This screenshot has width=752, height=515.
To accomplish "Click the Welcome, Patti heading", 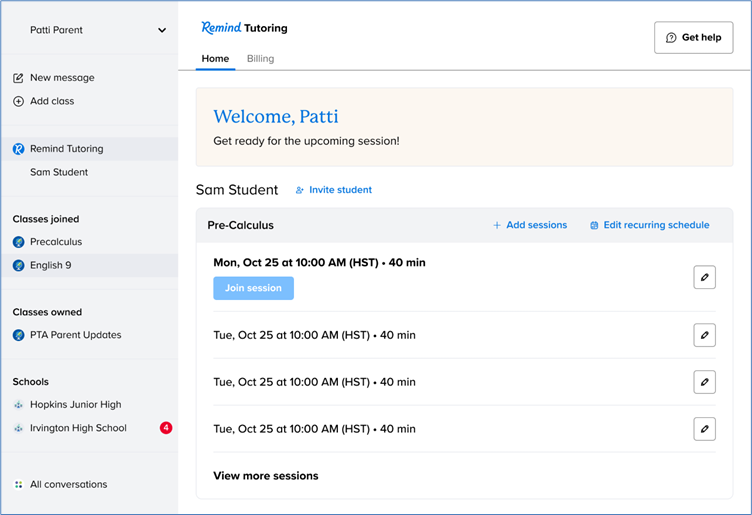I will coord(276,117).
